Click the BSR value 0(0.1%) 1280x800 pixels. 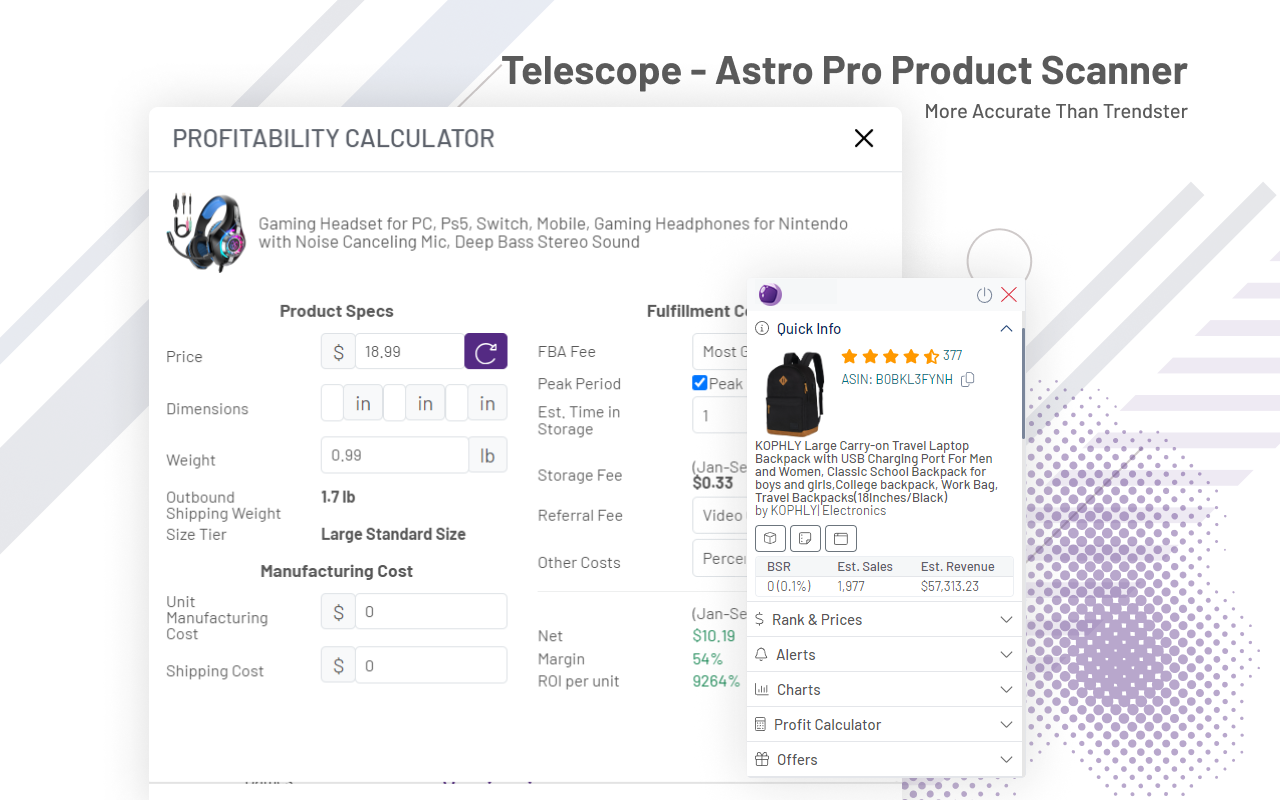[789, 586]
